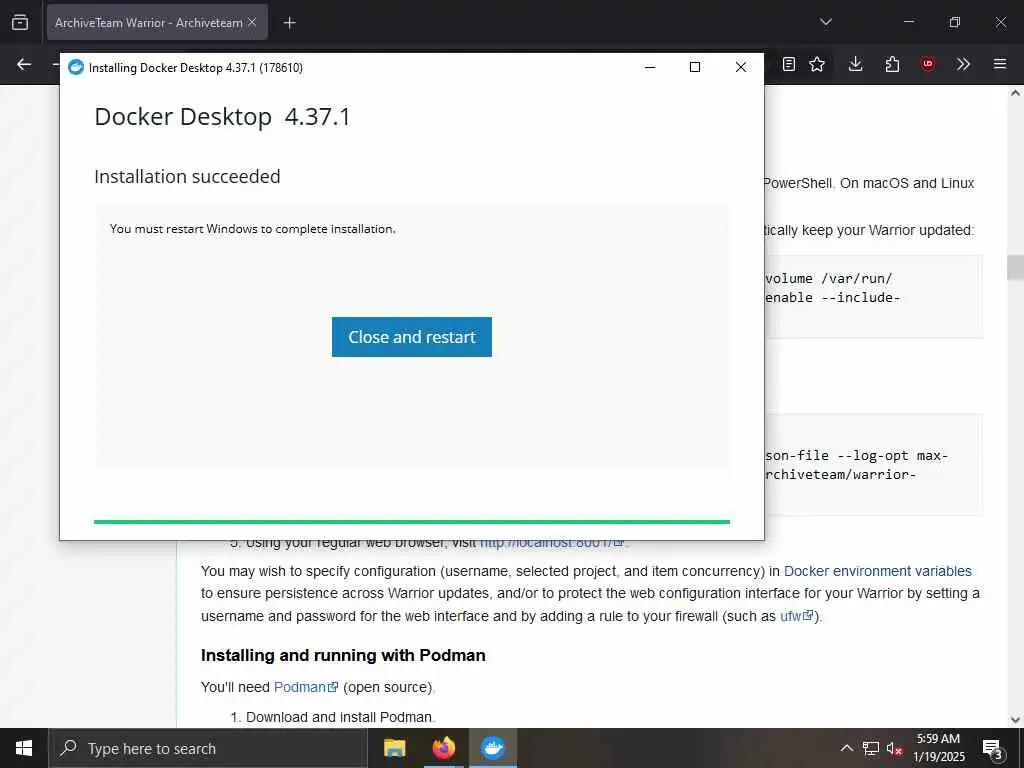Show hidden system tray icons

(x=846, y=748)
